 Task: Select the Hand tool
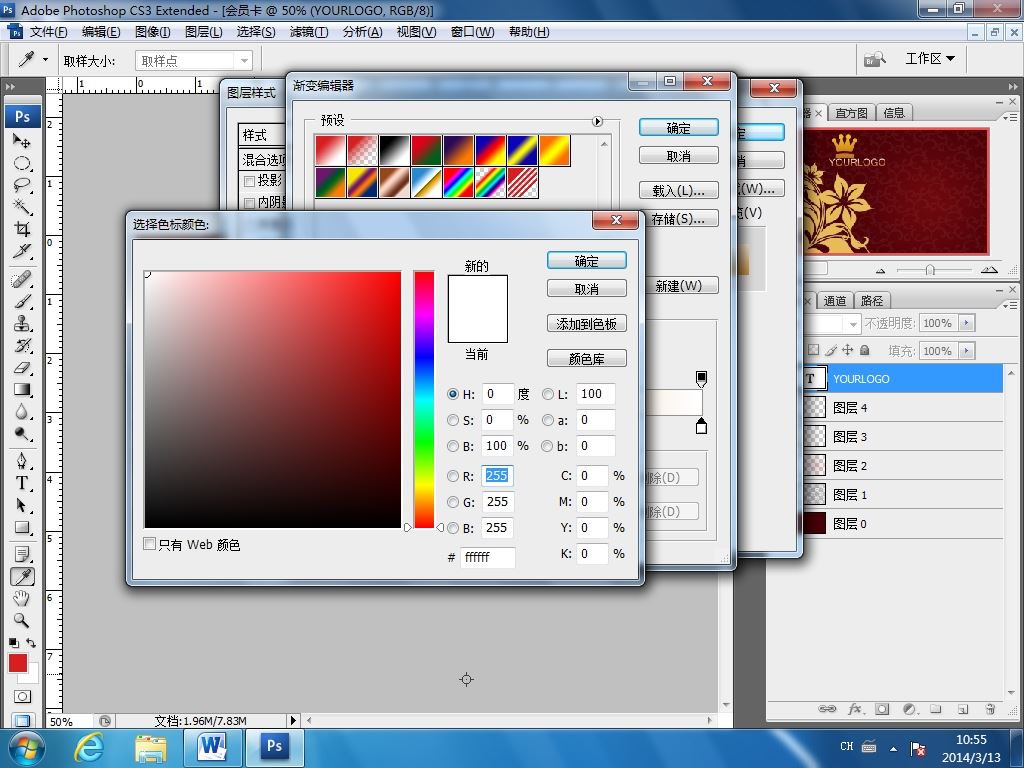click(x=22, y=598)
